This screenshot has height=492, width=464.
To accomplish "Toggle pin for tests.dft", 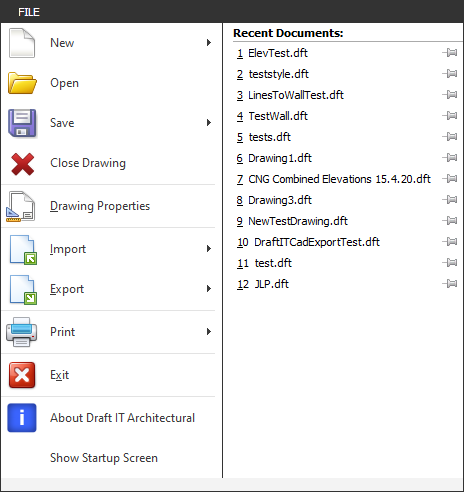I will click(x=450, y=137).
